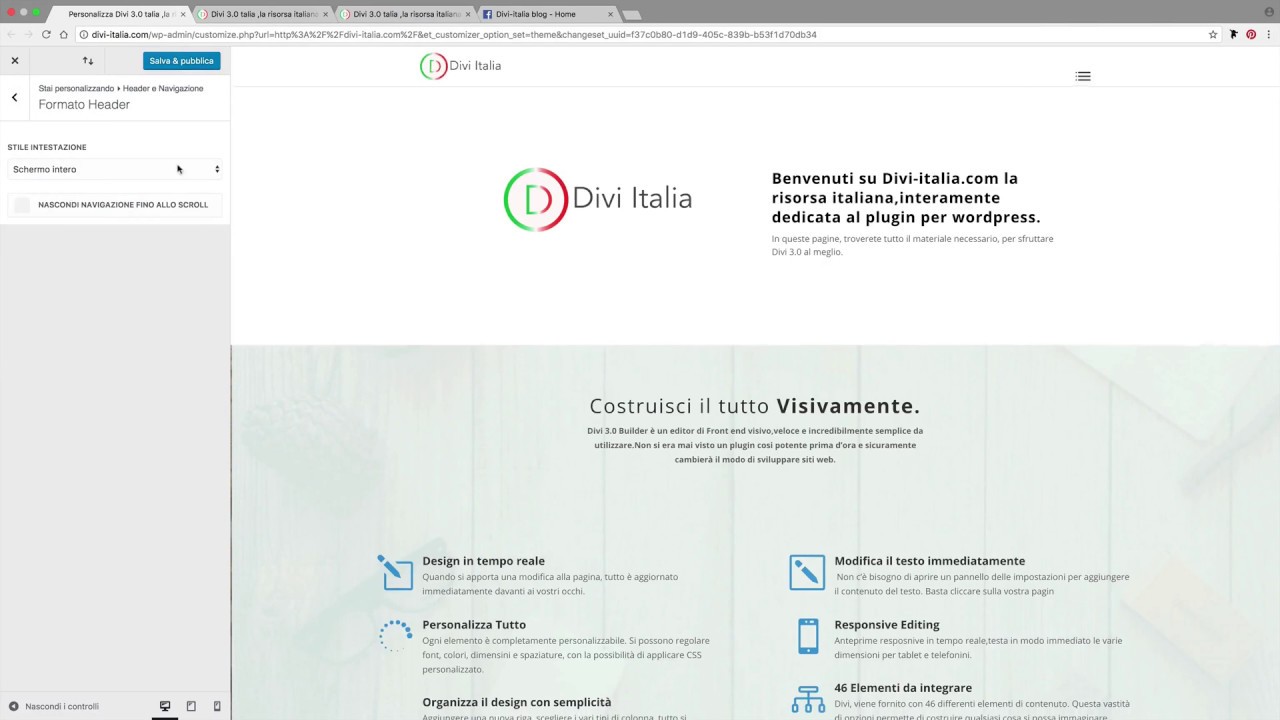Switch to tablet preview icon
This screenshot has height=720, width=1280.
pos(191,706)
